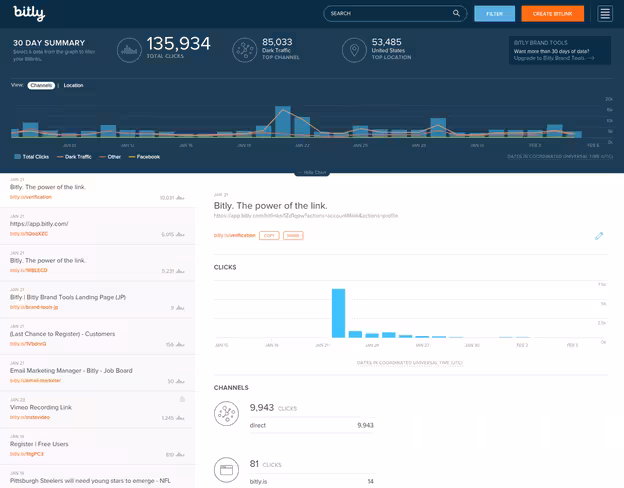
Task: Collapse chart with Hide Chart tab
Action: point(312,173)
